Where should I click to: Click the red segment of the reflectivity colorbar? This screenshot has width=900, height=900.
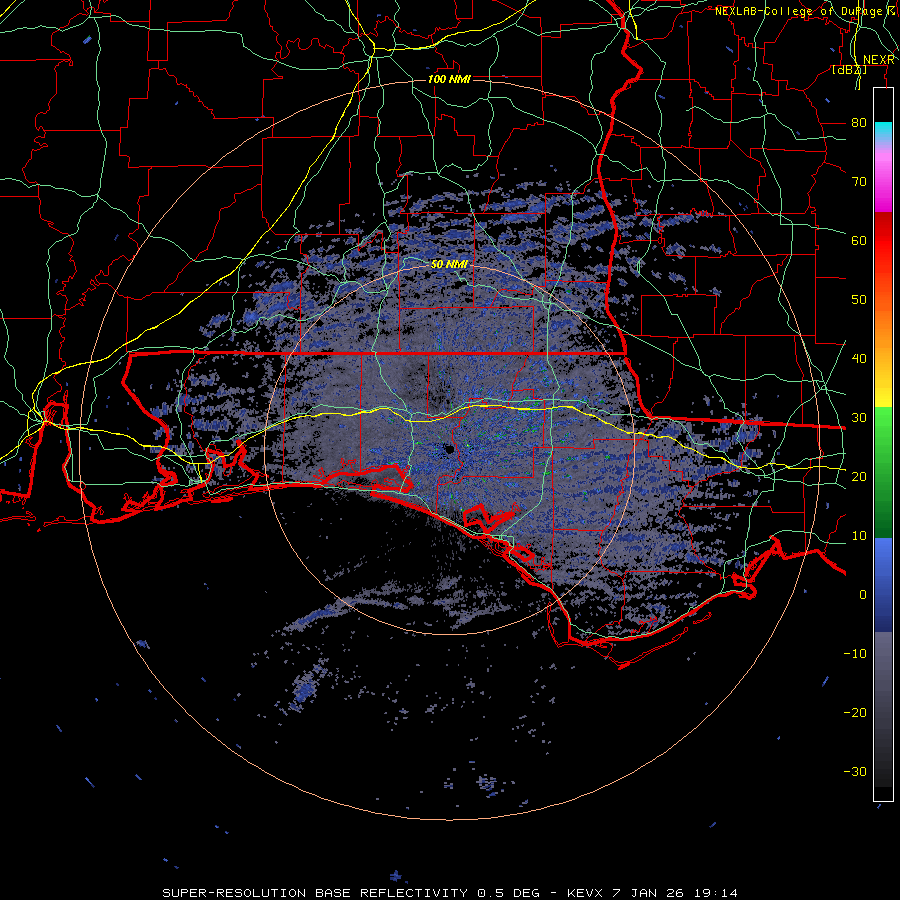tap(883, 241)
